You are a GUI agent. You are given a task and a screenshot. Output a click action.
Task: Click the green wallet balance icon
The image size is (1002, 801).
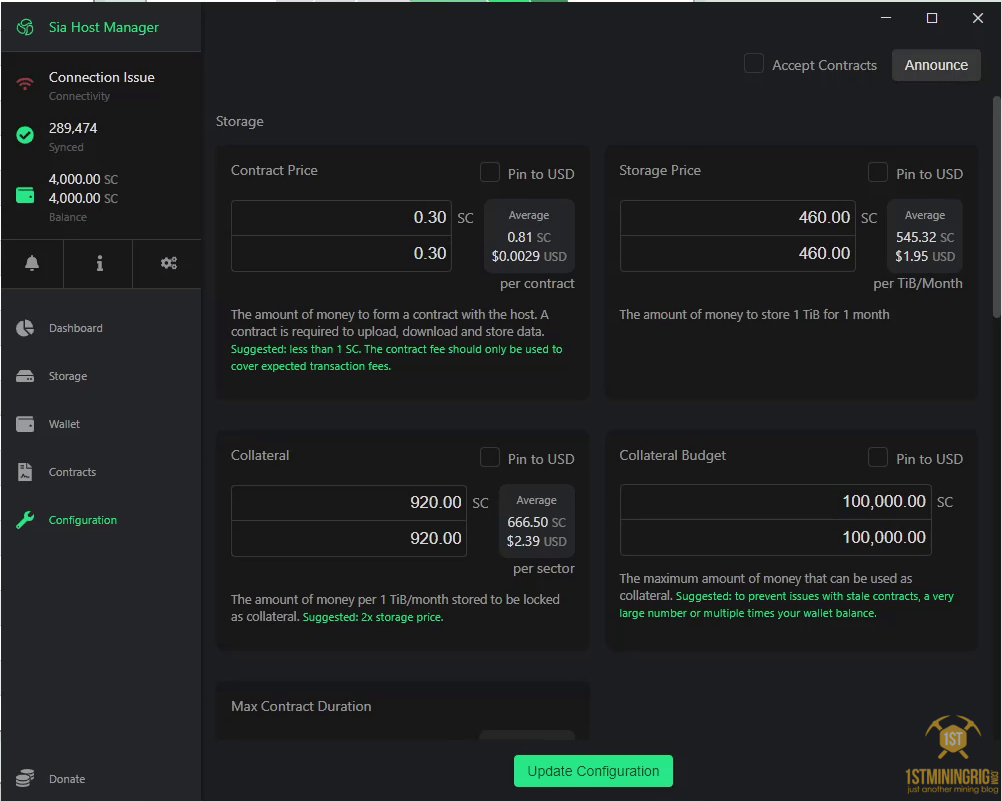coord(25,195)
